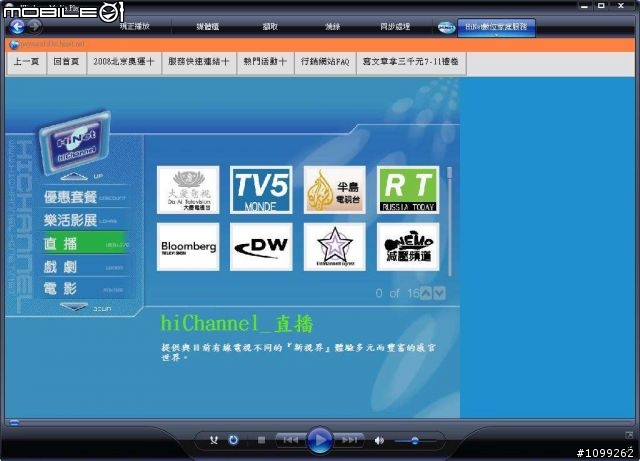Screen dimensions: 640x461
Task: Click the Previous track button
Action: [x=291, y=440]
